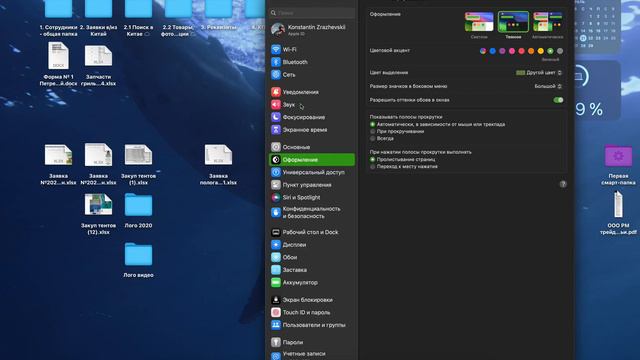Focus the settings search field
Viewport: 640px width, 360px height.
click(312, 13)
